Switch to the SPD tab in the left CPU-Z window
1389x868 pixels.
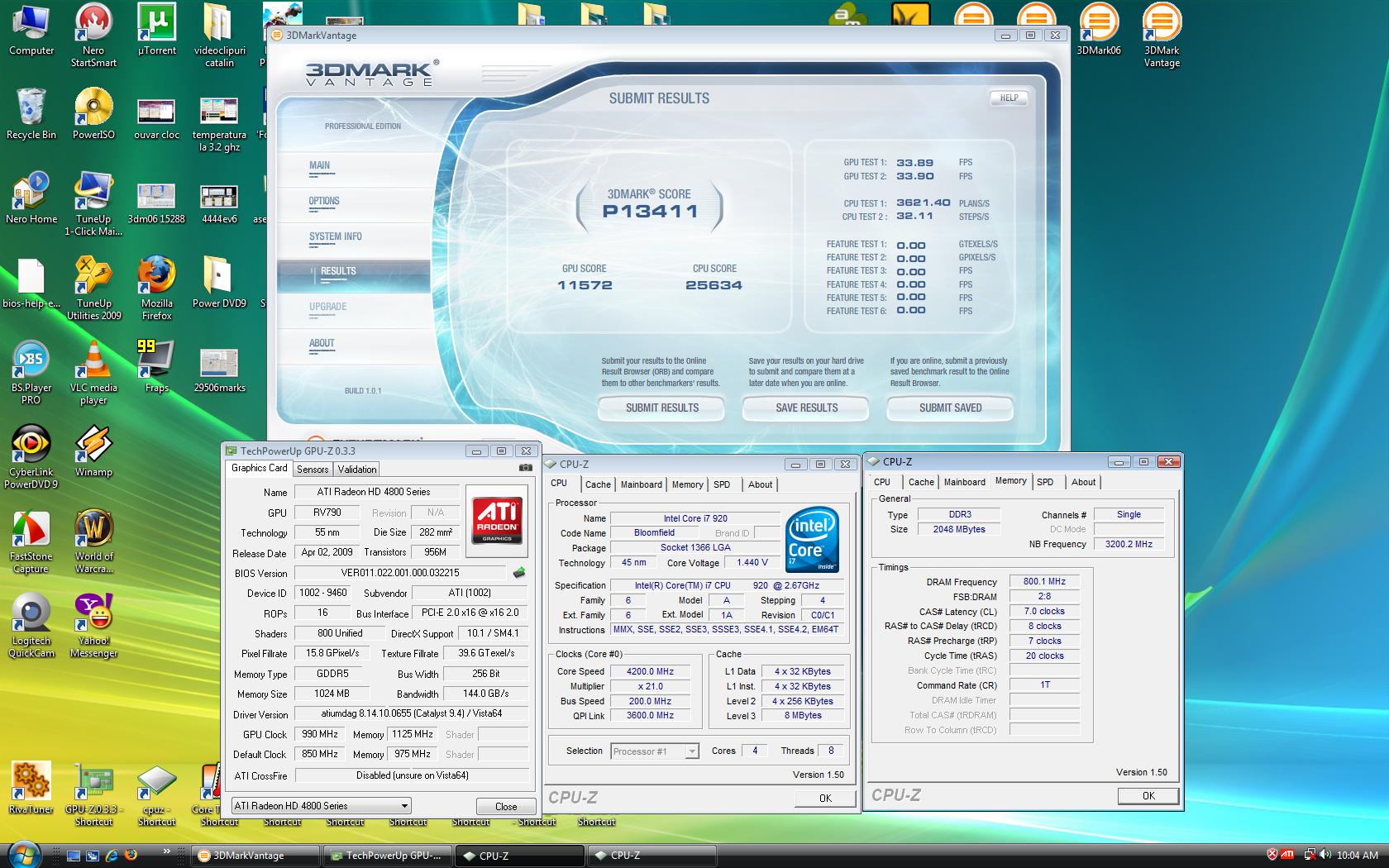point(722,485)
